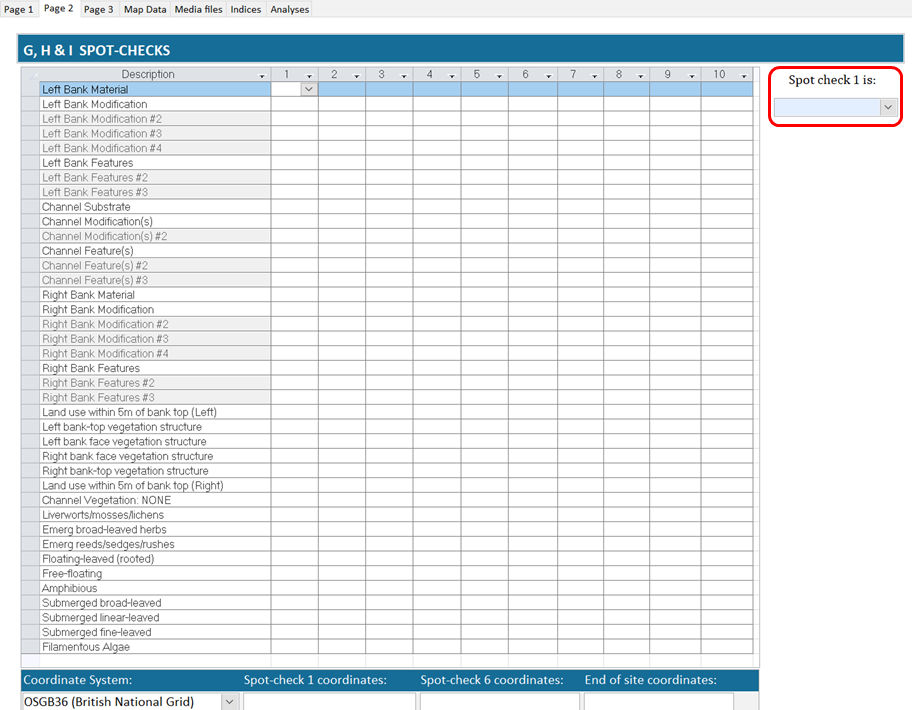Open filter arrow for column 10 header

[x=743, y=76]
